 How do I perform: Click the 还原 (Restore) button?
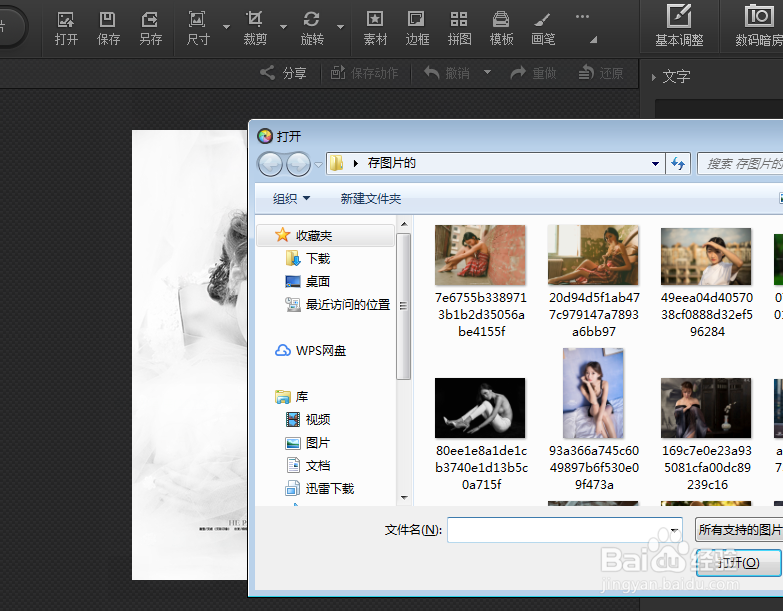[x=601, y=73]
